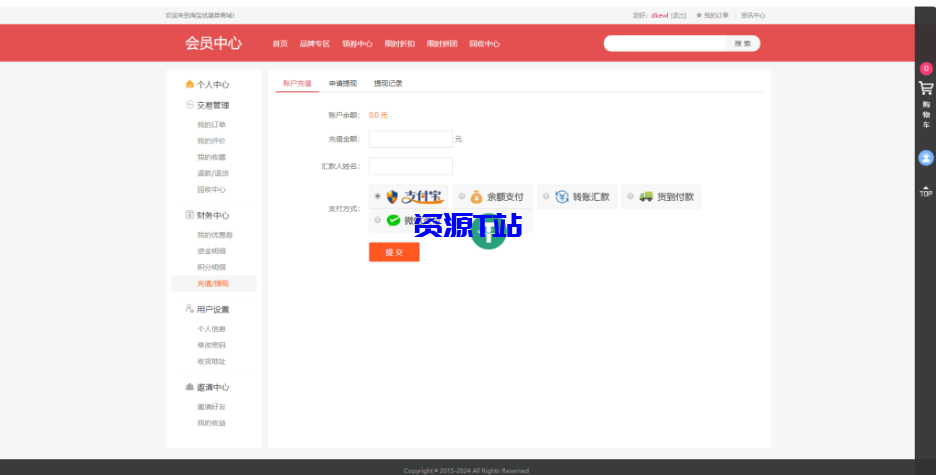The width and height of the screenshot is (936, 475).
Task: Click the 退出 logout link
Action: click(x=678, y=16)
